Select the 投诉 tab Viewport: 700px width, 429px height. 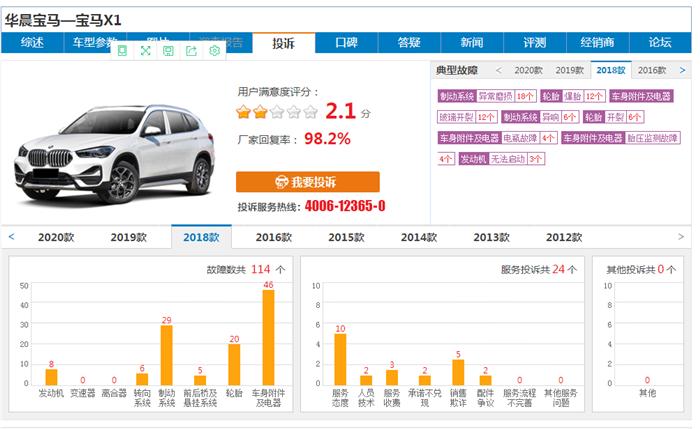pyautogui.click(x=283, y=43)
